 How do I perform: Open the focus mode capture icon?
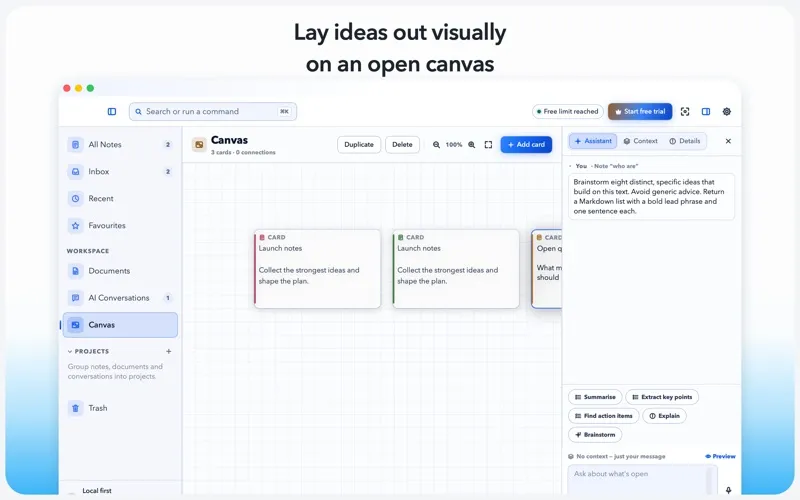point(685,112)
